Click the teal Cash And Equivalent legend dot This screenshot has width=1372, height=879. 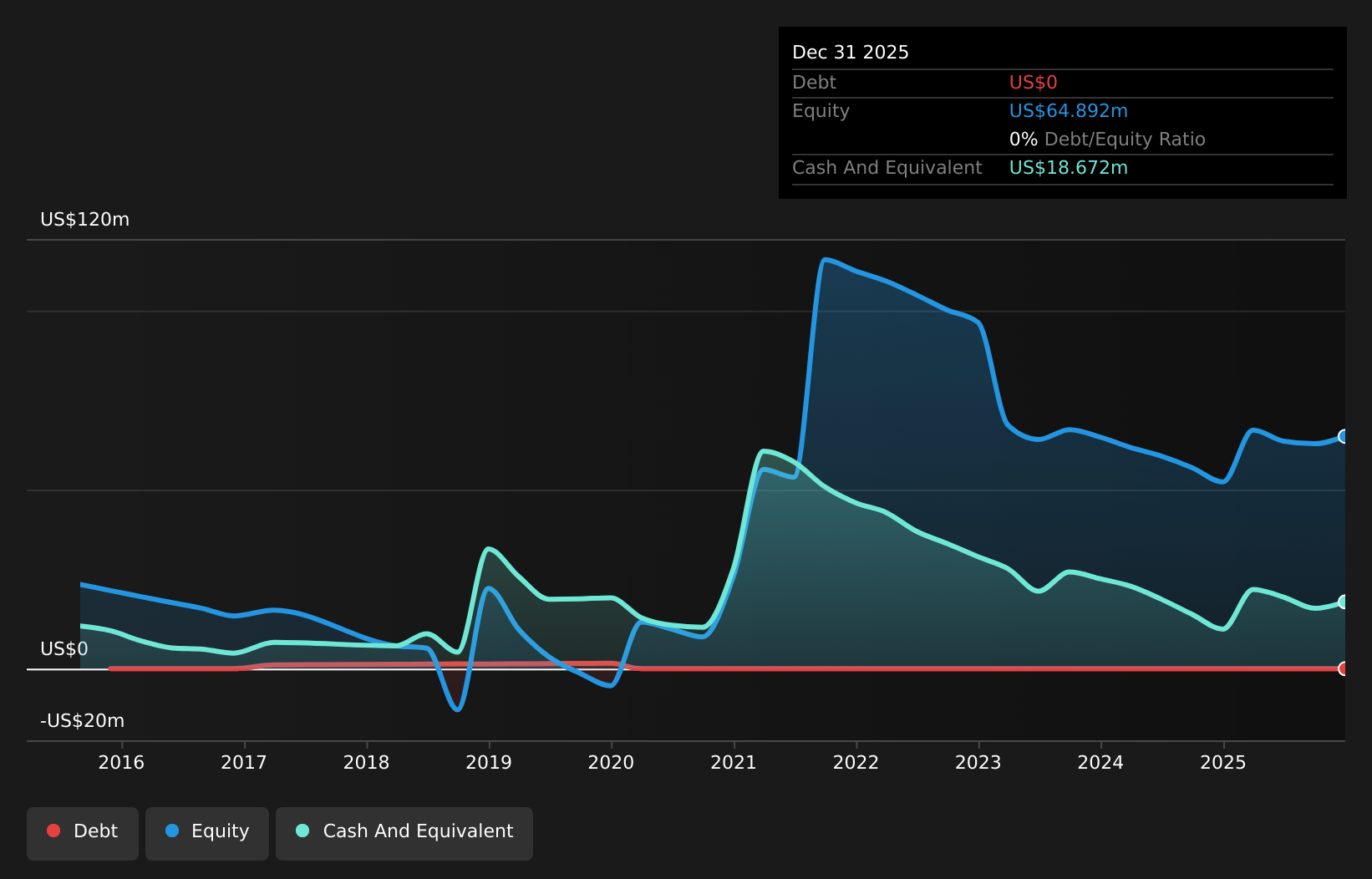pos(302,831)
